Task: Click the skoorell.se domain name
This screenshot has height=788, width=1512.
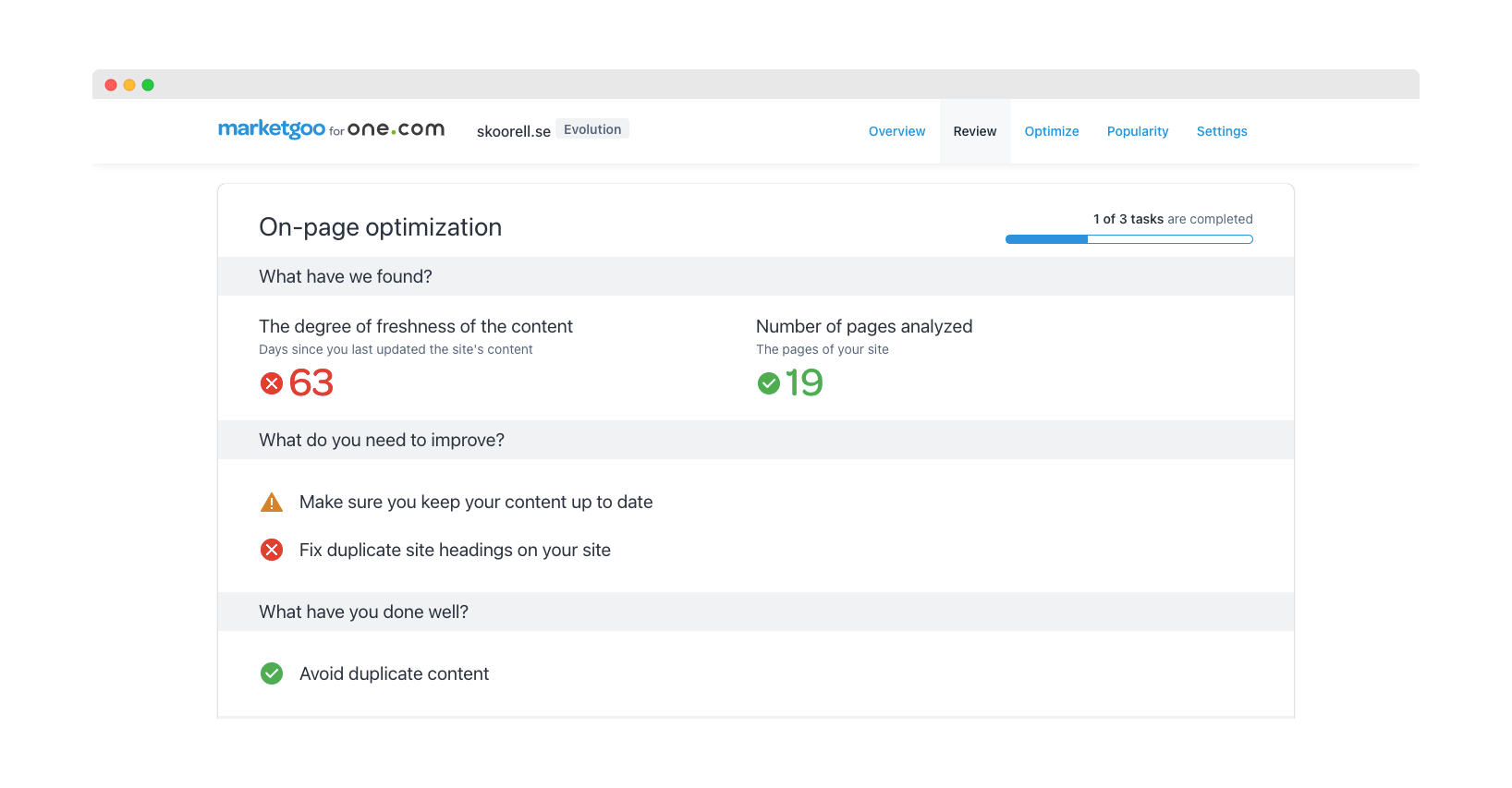Action: [514, 131]
